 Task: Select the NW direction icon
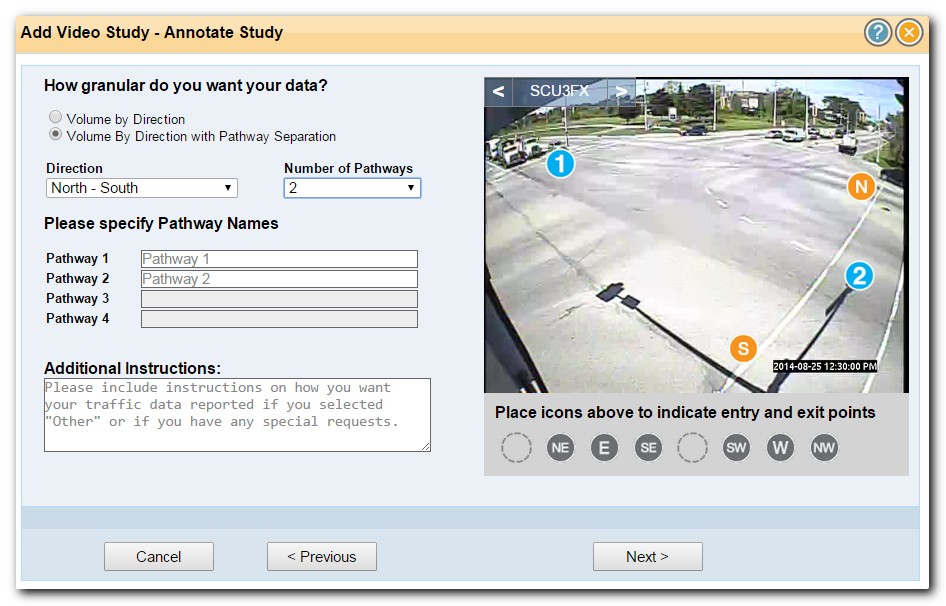click(x=824, y=448)
